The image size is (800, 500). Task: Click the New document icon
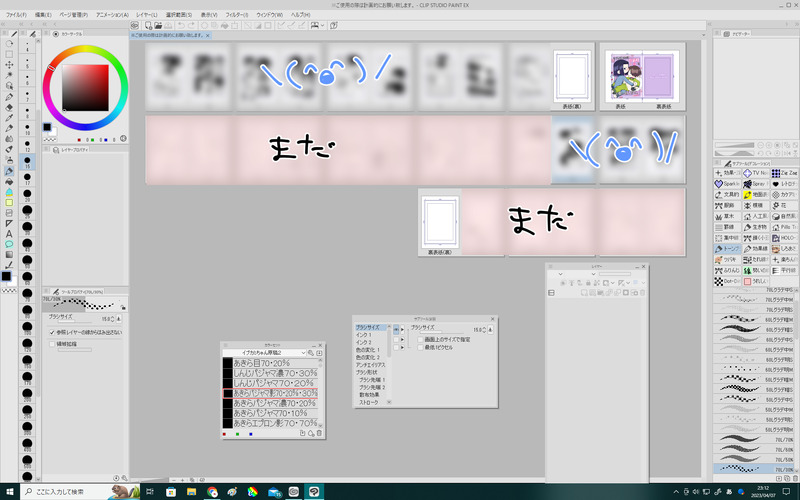(148, 25)
